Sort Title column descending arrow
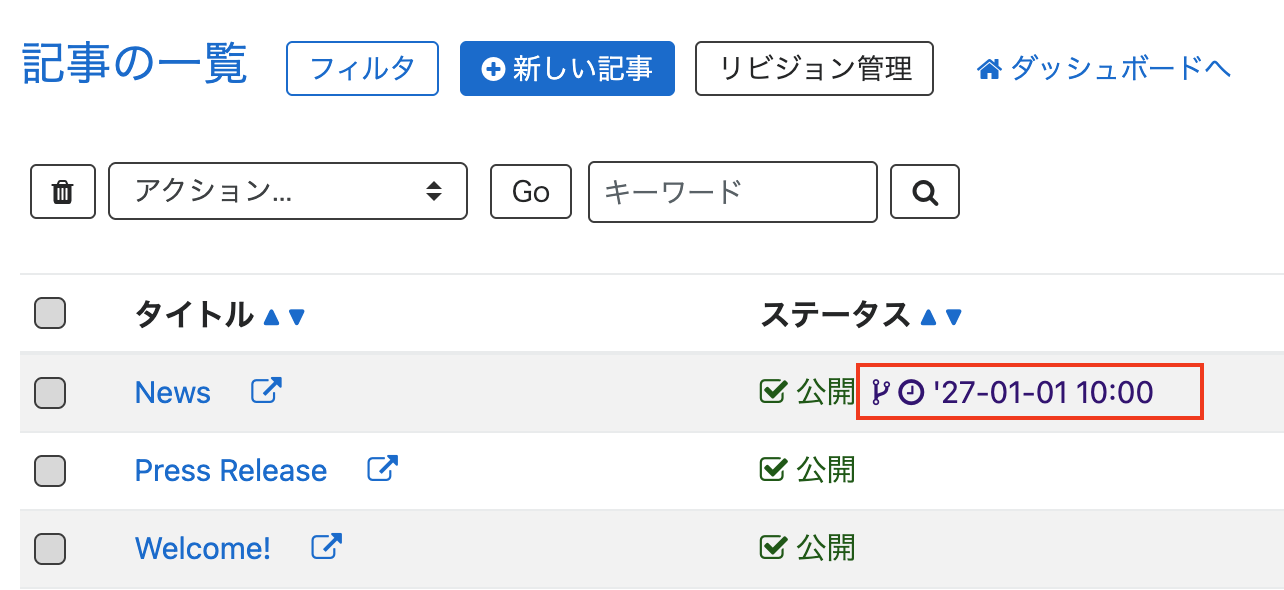This screenshot has height=590, width=1284. [296, 317]
